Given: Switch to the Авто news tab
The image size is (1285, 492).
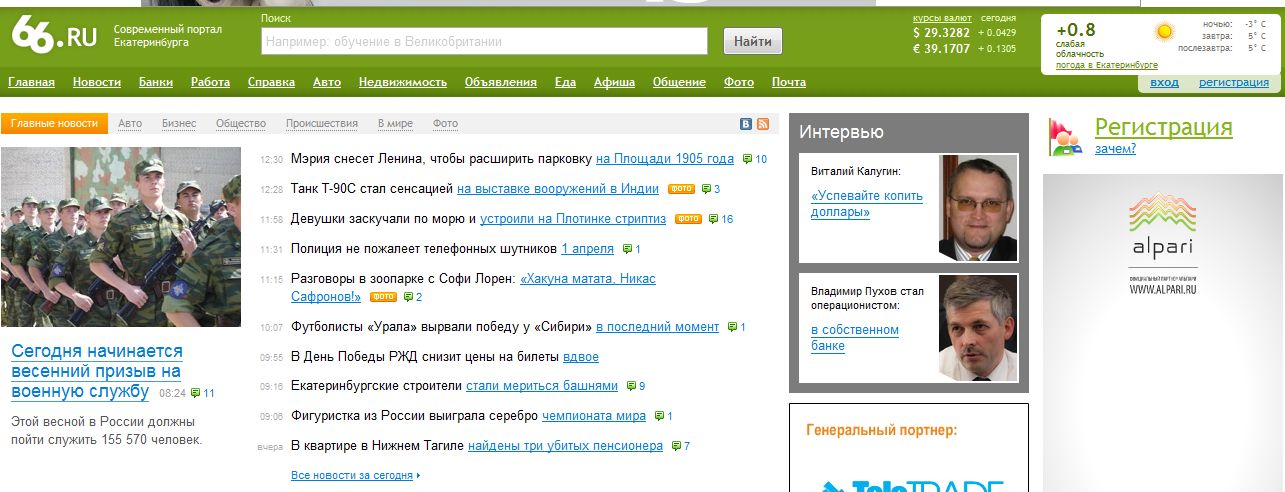Looking at the screenshot, I should pos(130,124).
